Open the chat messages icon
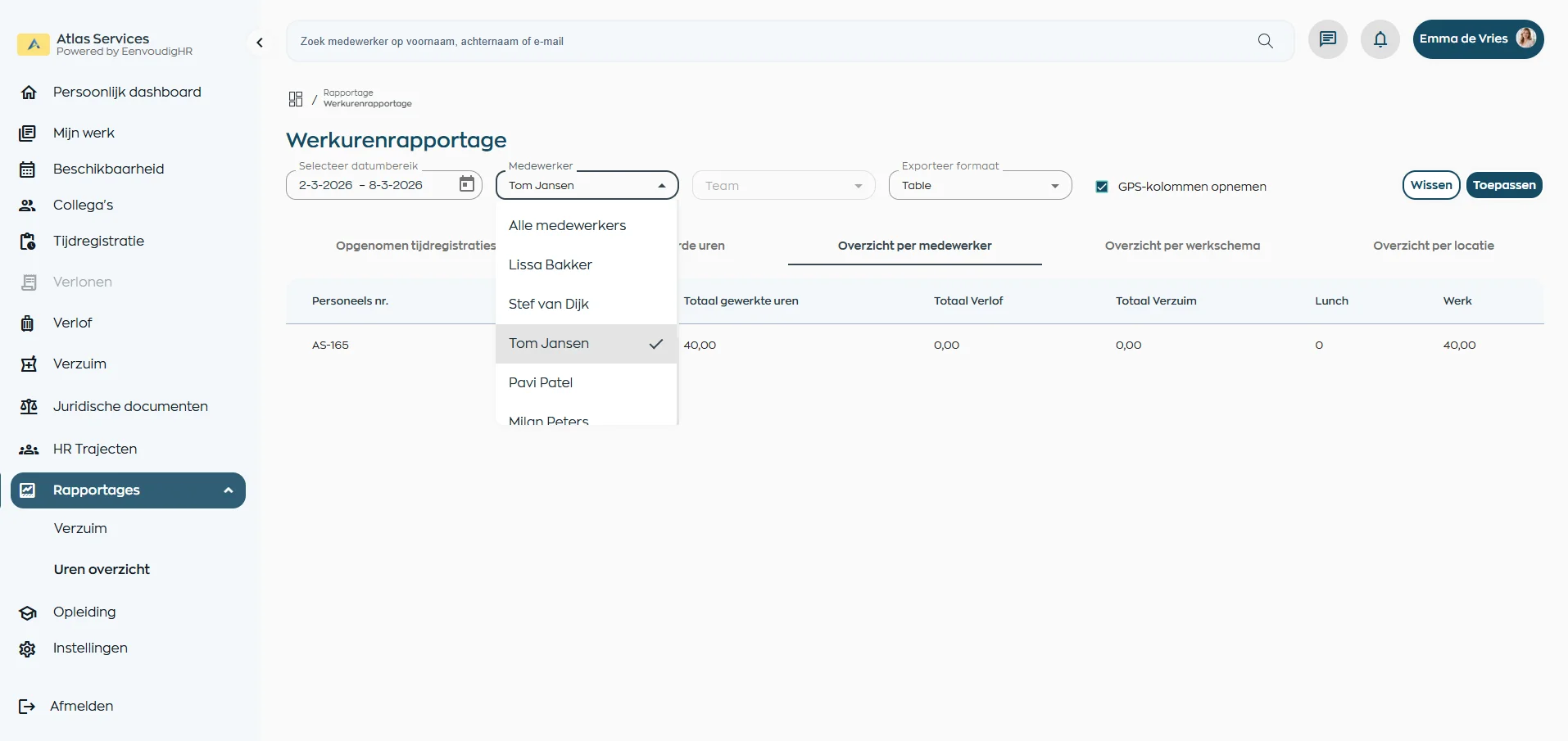1568x741 pixels. pos(1327,39)
